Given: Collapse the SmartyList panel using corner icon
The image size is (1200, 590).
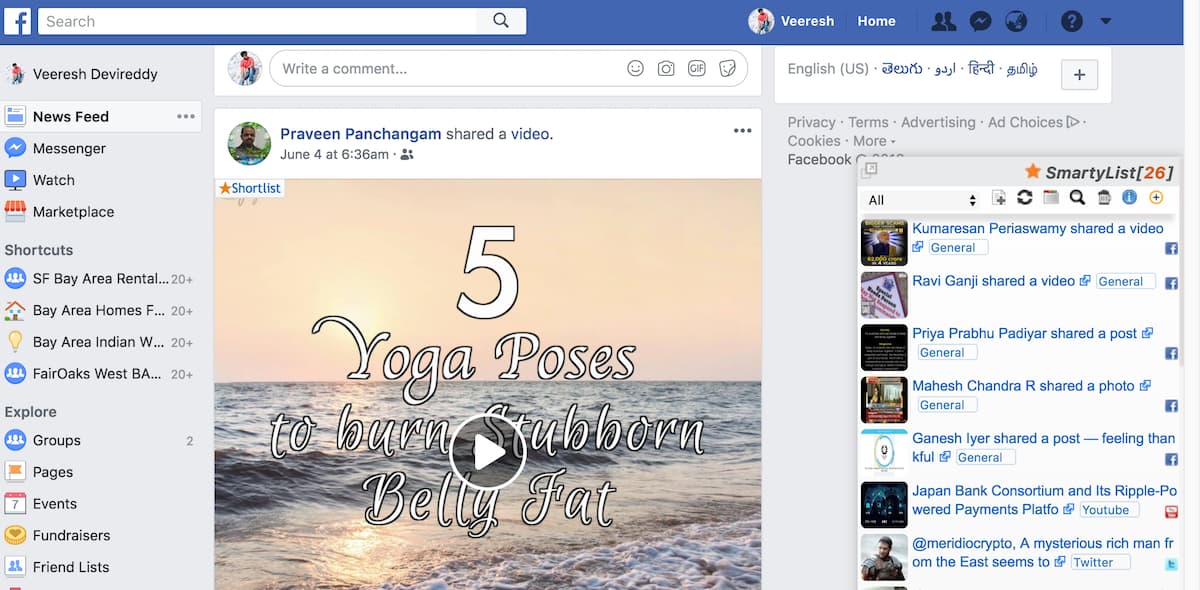Looking at the screenshot, I should click(870, 171).
